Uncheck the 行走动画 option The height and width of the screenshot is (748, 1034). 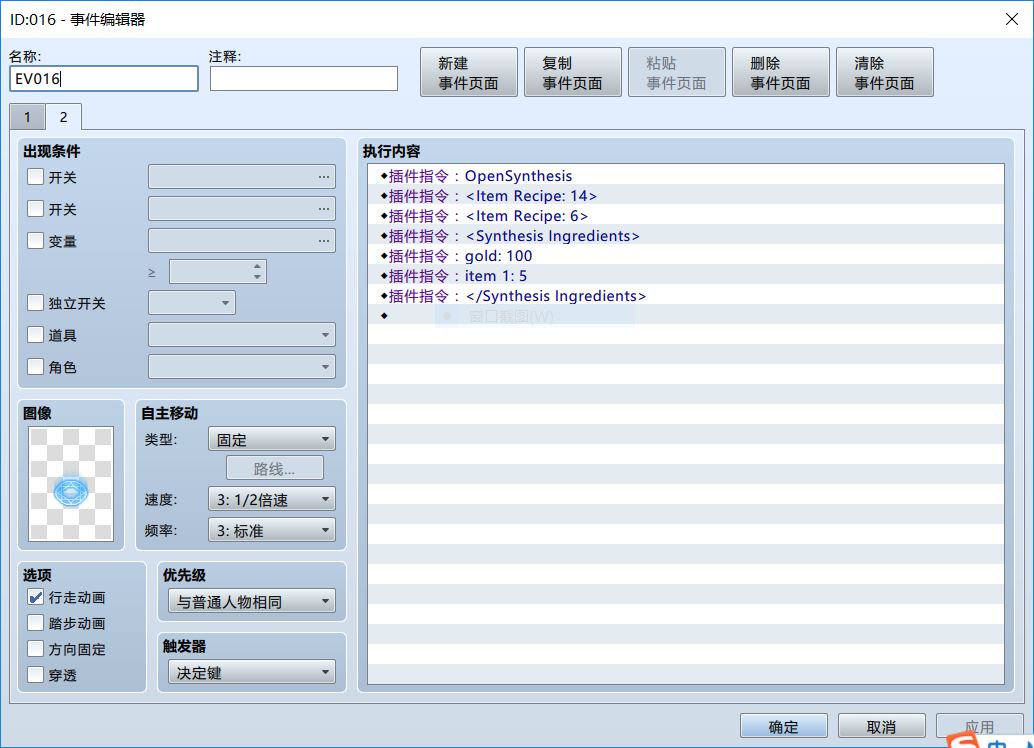click(36, 597)
